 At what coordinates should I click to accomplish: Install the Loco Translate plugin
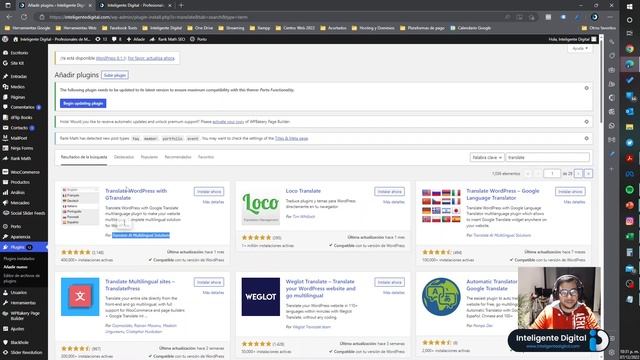[x=389, y=191]
